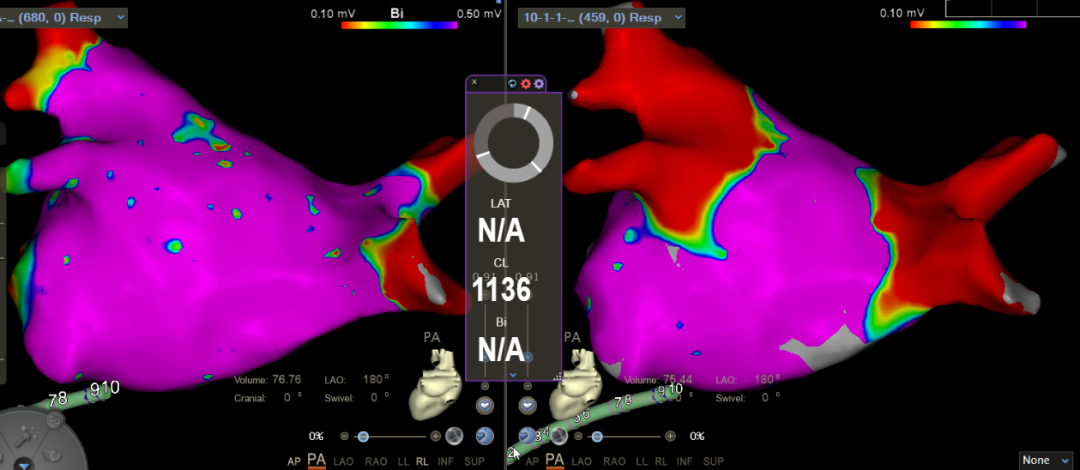Expand the chevron at the info panel bottom

tap(513, 374)
